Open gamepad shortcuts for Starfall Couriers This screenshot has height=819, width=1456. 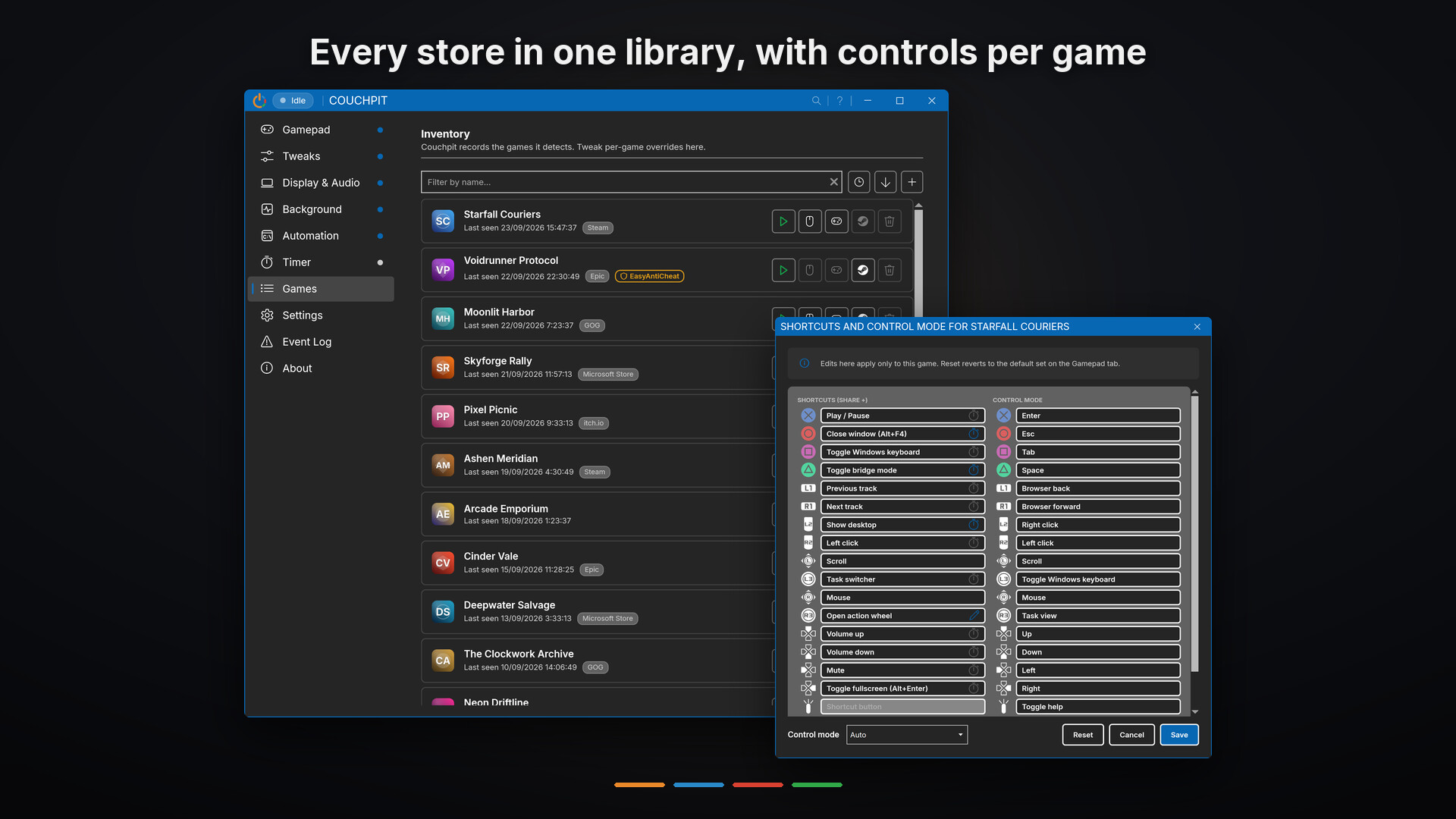(x=836, y=221)
